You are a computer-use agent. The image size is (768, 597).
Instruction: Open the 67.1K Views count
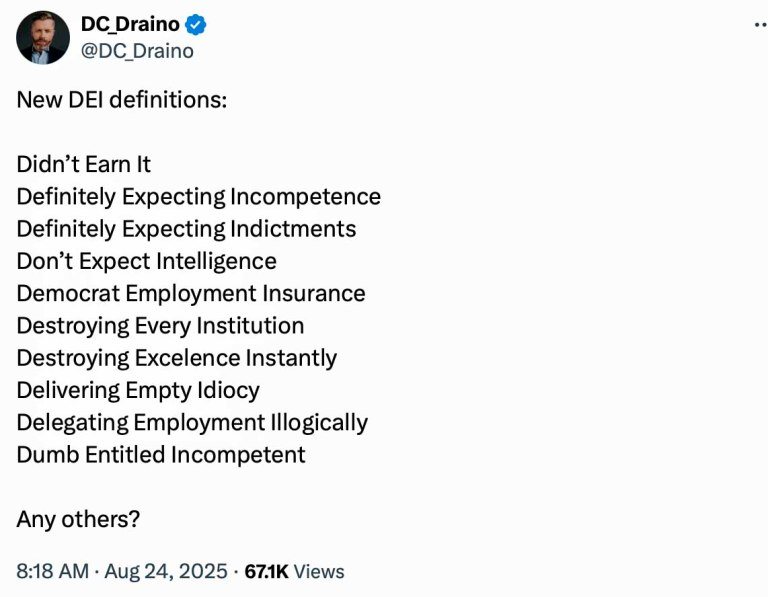click(x=294, y=571)
